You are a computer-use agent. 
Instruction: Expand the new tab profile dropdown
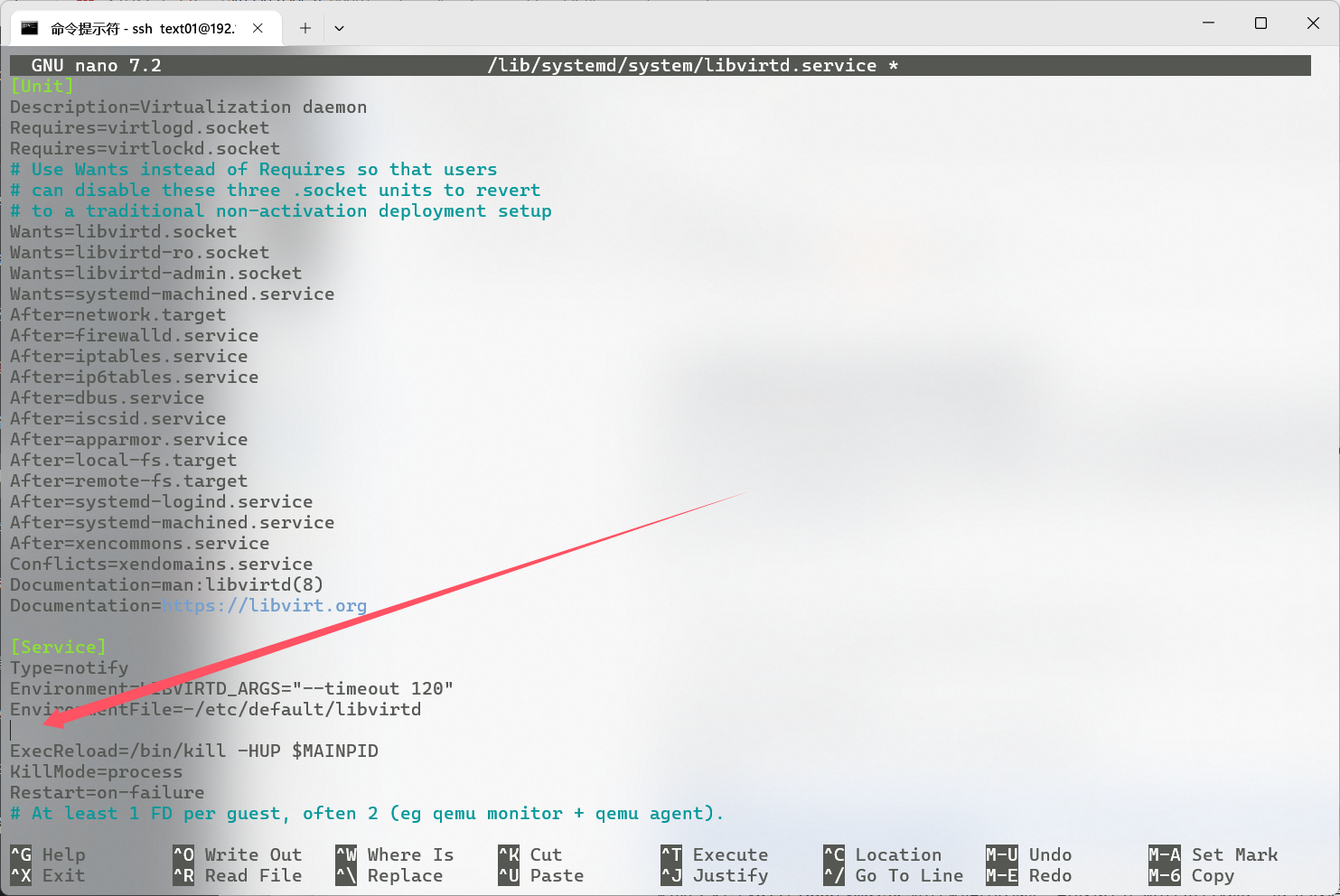(x=339, y=28)
